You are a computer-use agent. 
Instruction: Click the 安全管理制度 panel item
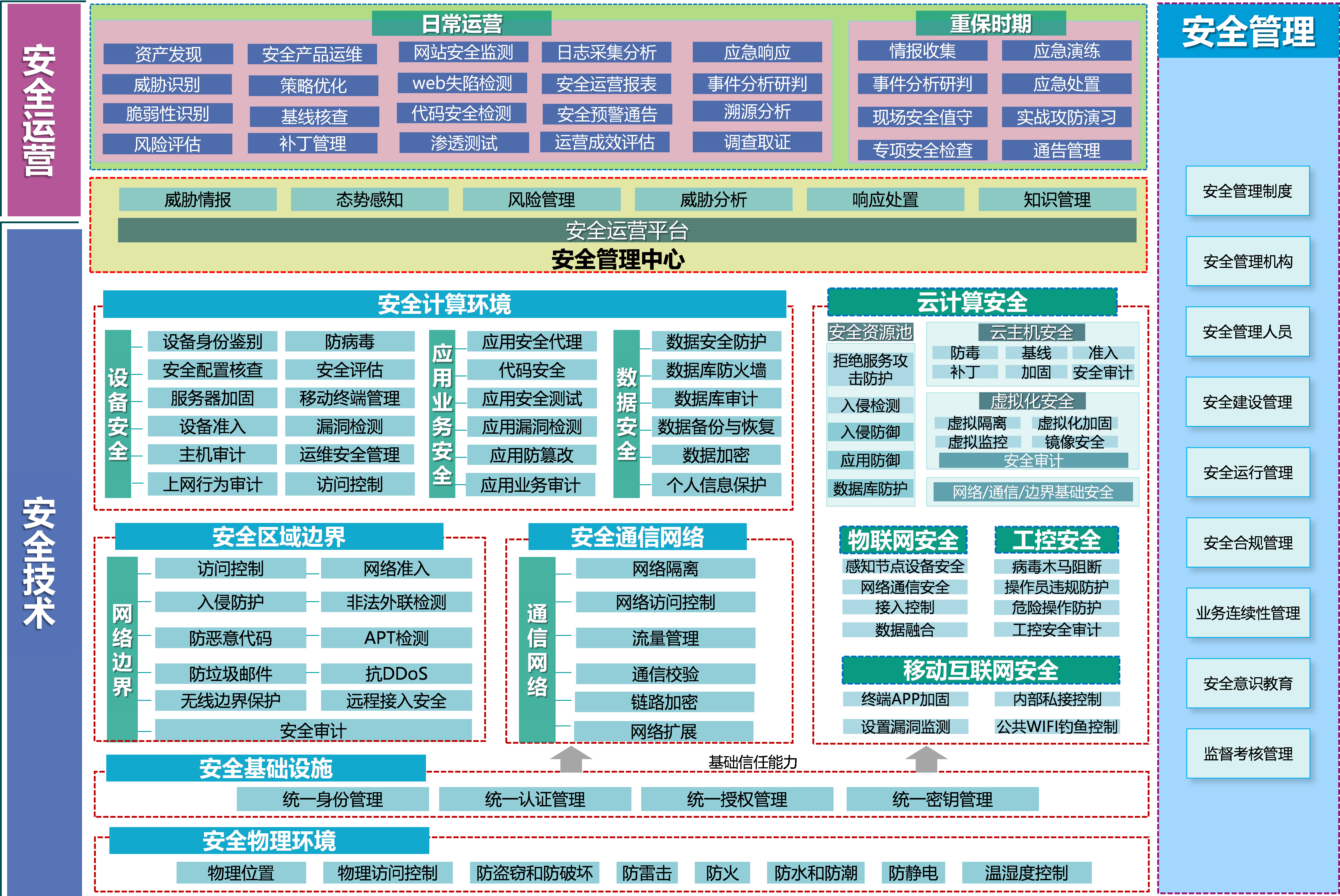pos(1248,191)
